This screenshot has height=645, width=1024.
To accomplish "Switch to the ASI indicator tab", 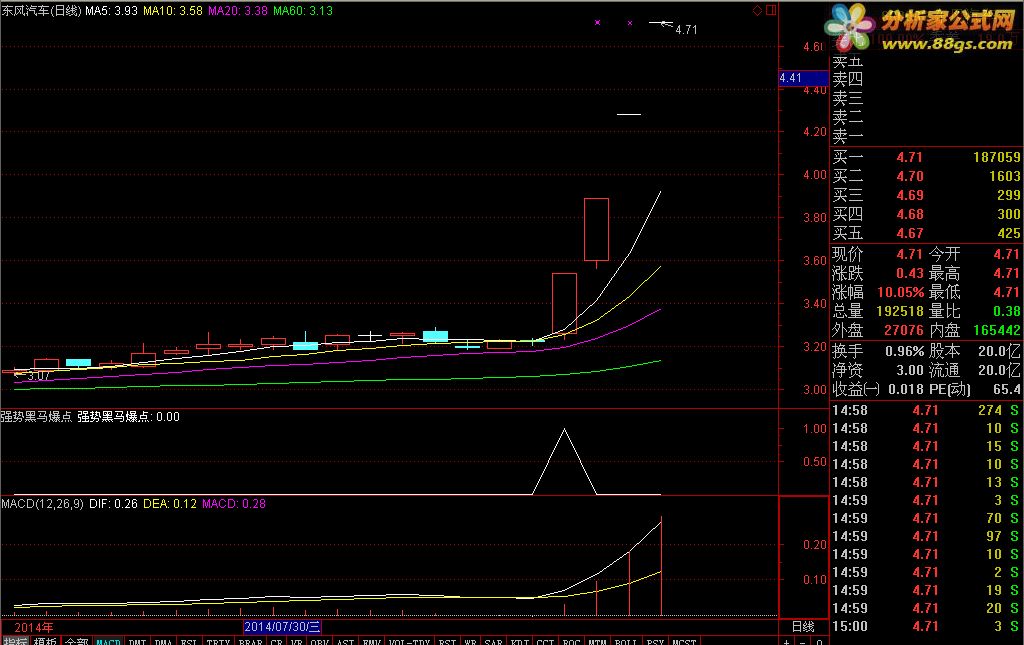I will (345, 642).
